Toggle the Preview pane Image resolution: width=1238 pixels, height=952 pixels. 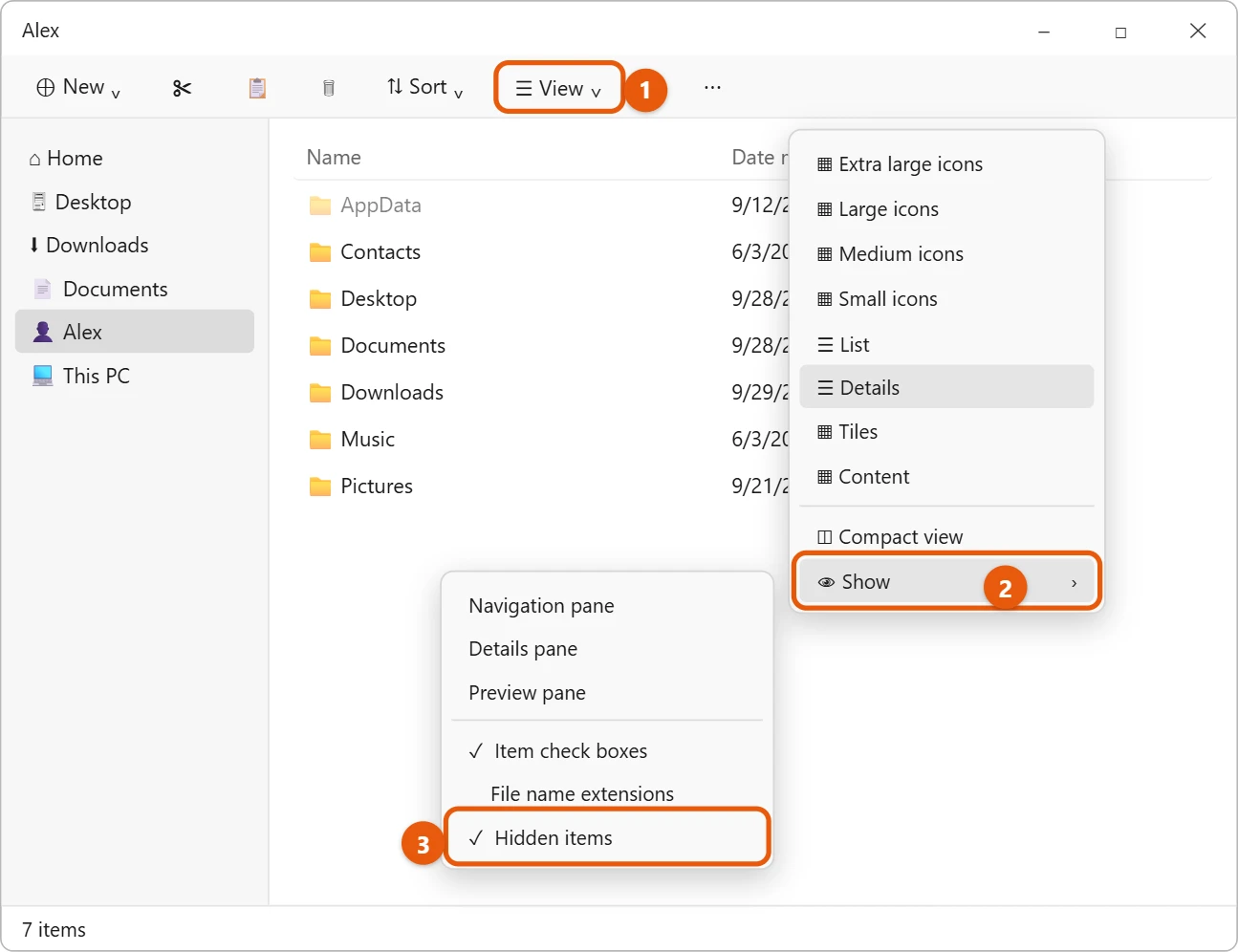pos(607,693)
